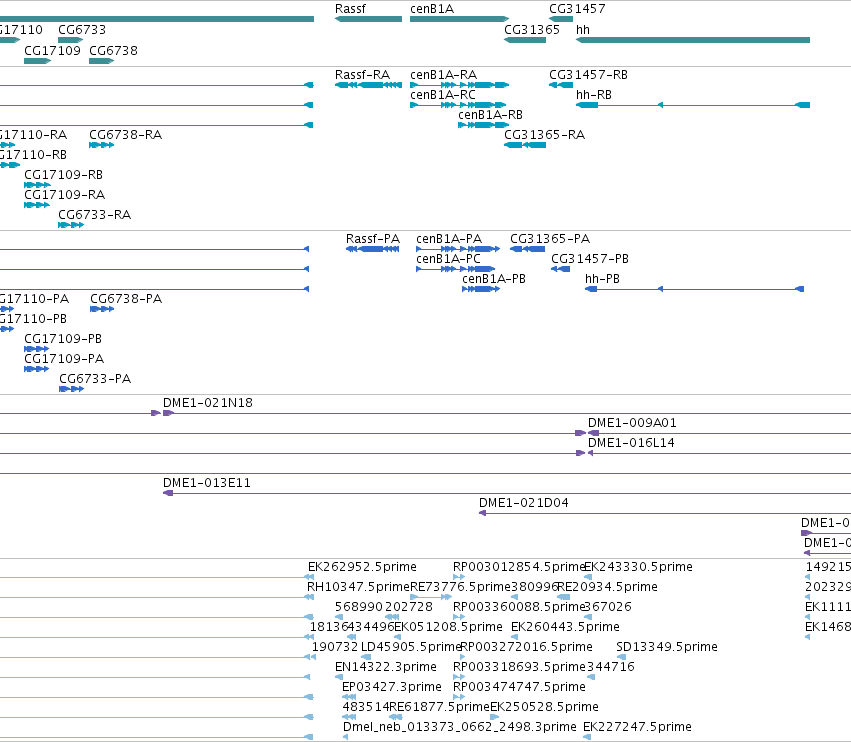Click the DME1-013E11 clone label
This screenshot has height=742, width=851.
pos(207,483)
